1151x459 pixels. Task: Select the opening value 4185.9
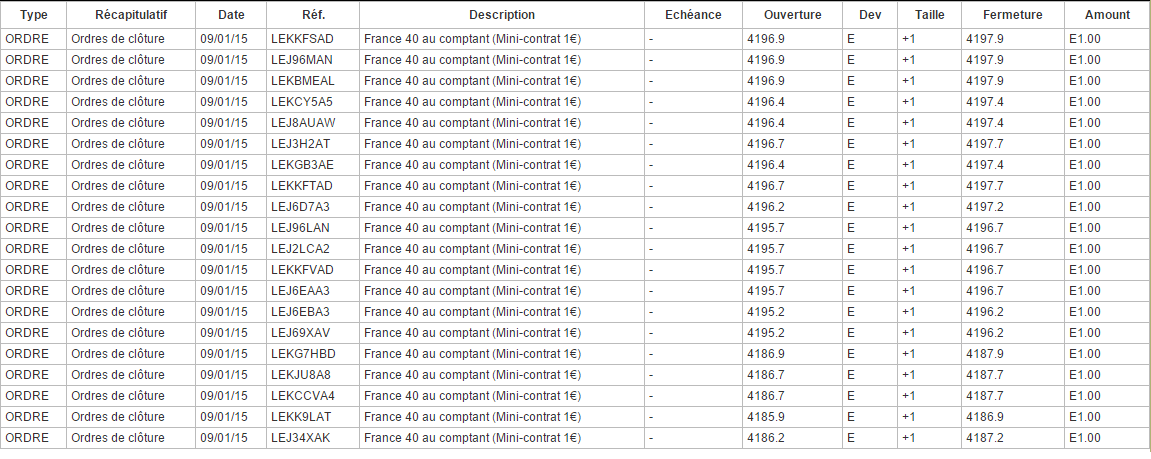pos(766,417)
